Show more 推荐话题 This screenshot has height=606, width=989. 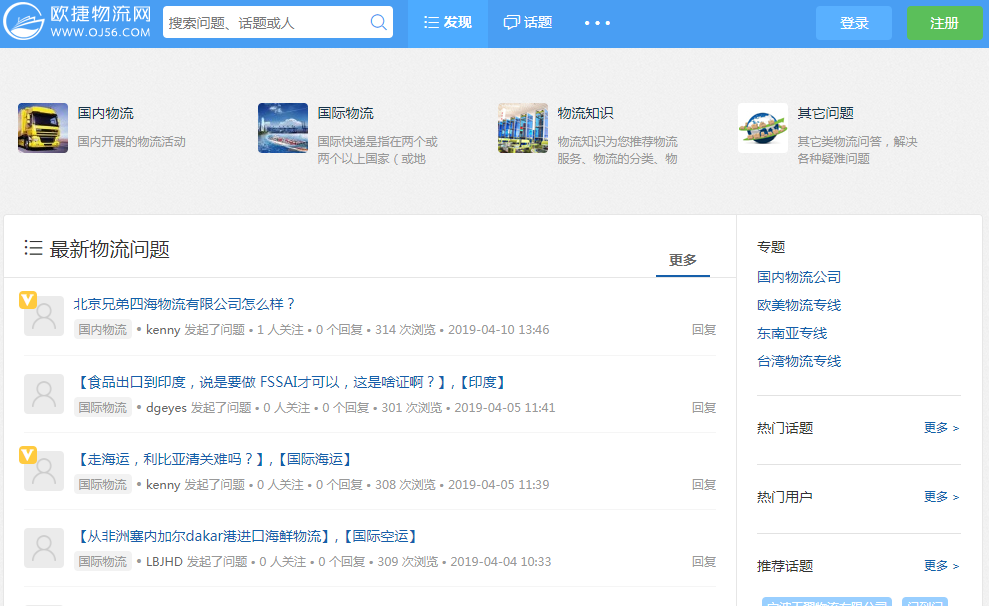click(941, 566)
